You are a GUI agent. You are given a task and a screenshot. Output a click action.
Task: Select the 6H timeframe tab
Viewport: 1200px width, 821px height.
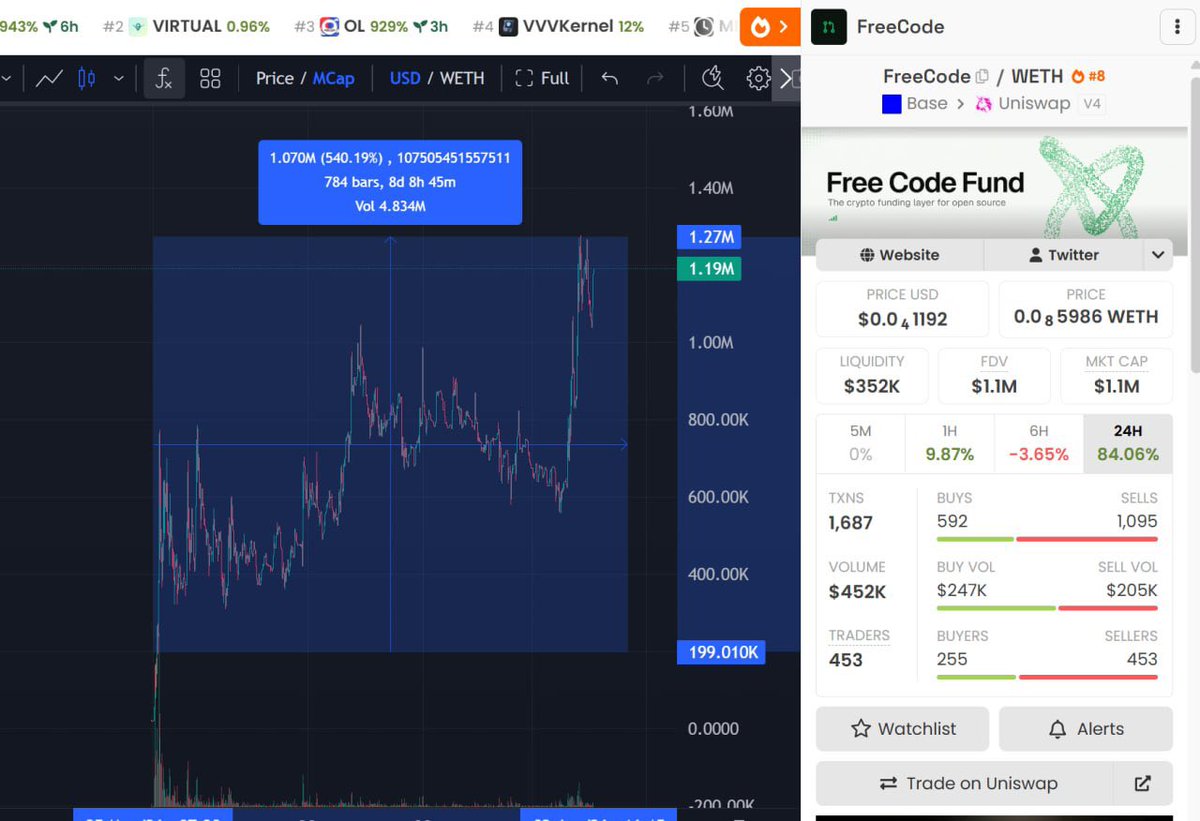(x=1039, y=443)
